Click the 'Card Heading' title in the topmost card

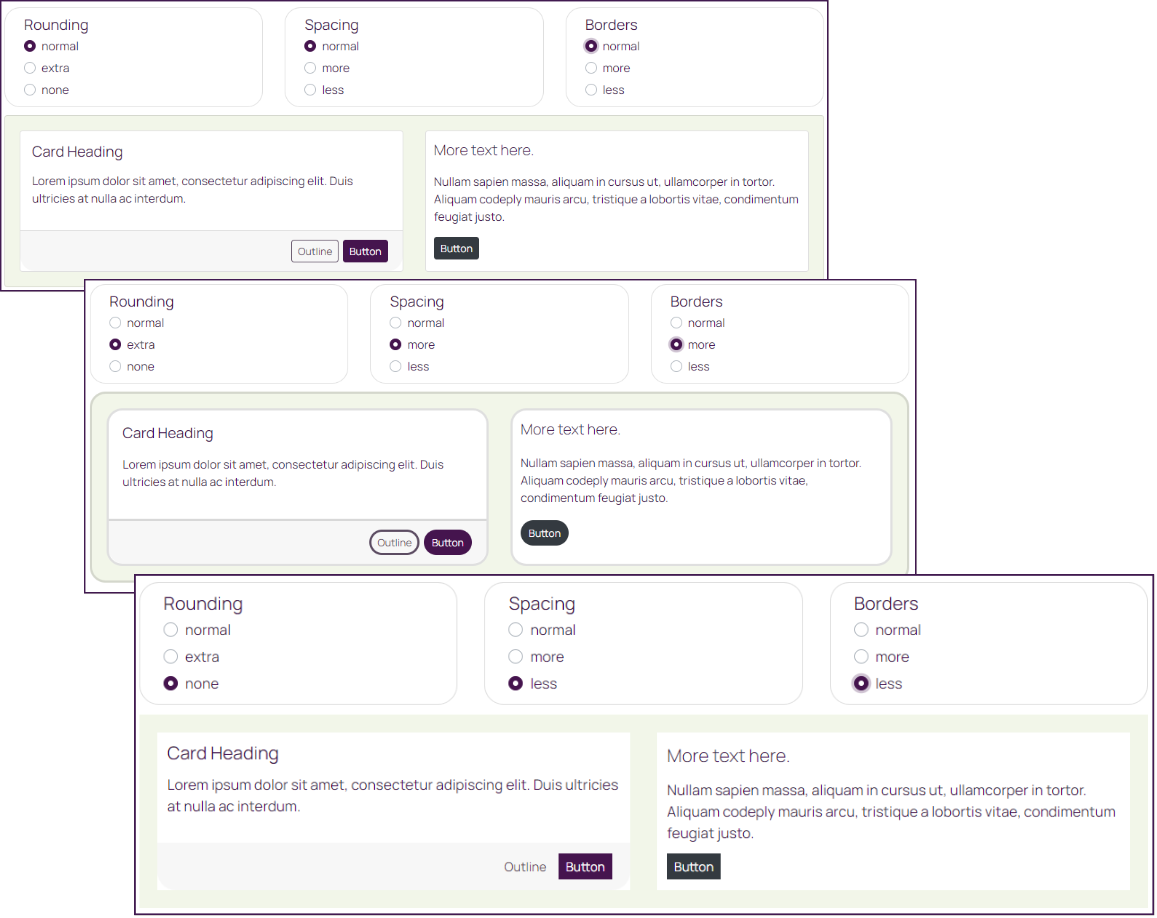click(x=77, y=152)
